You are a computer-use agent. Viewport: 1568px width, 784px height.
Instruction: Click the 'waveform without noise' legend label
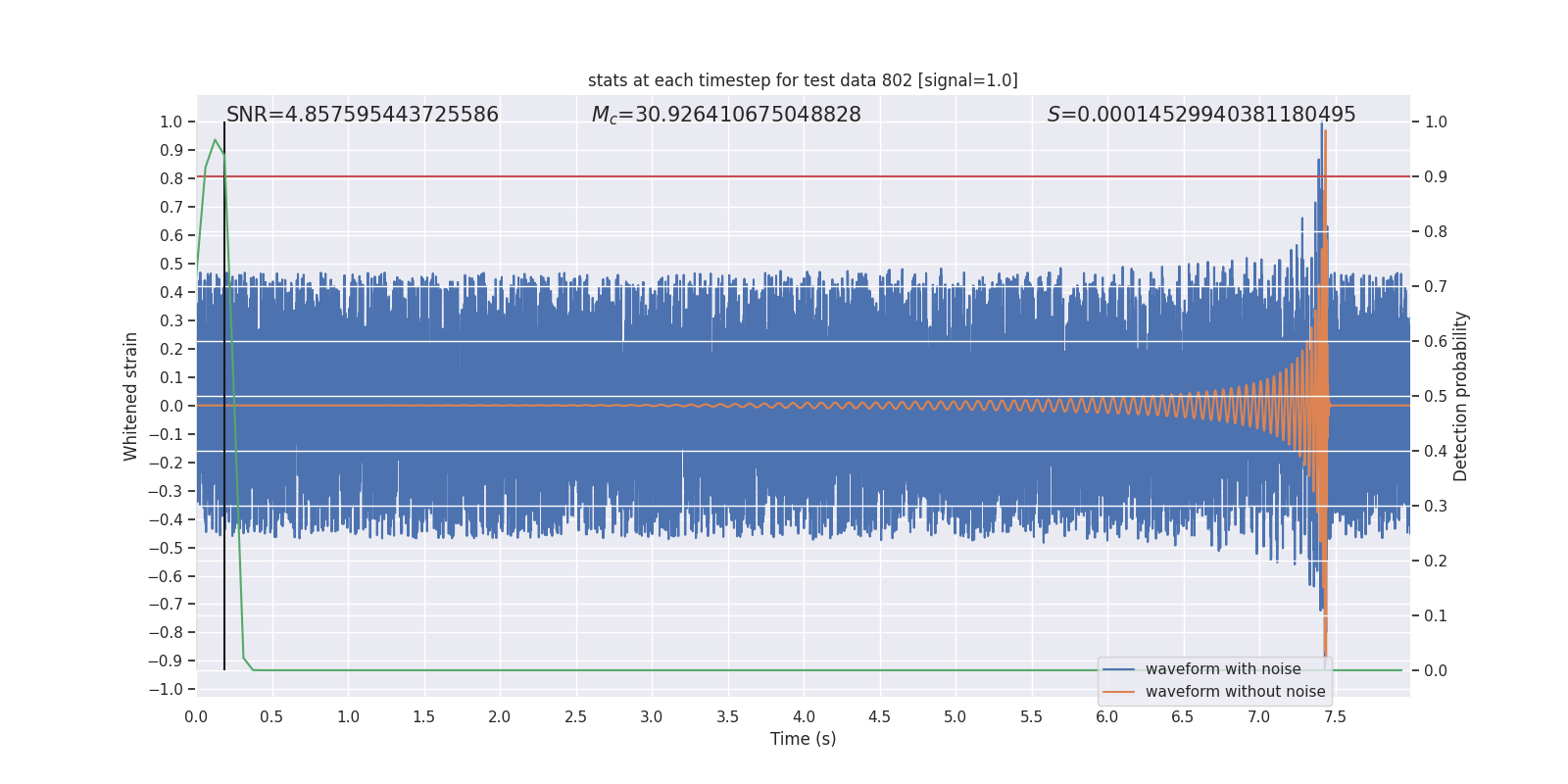pyautogui.click(x=1235, y=692)
